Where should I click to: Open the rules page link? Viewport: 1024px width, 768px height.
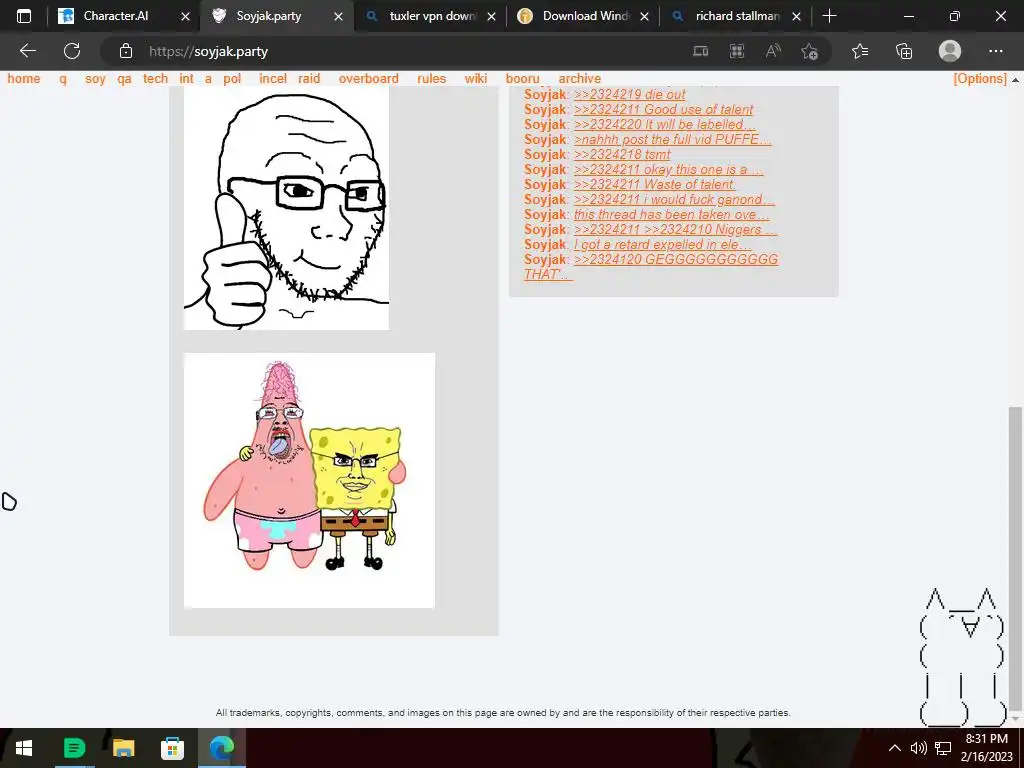click(431, 78)
